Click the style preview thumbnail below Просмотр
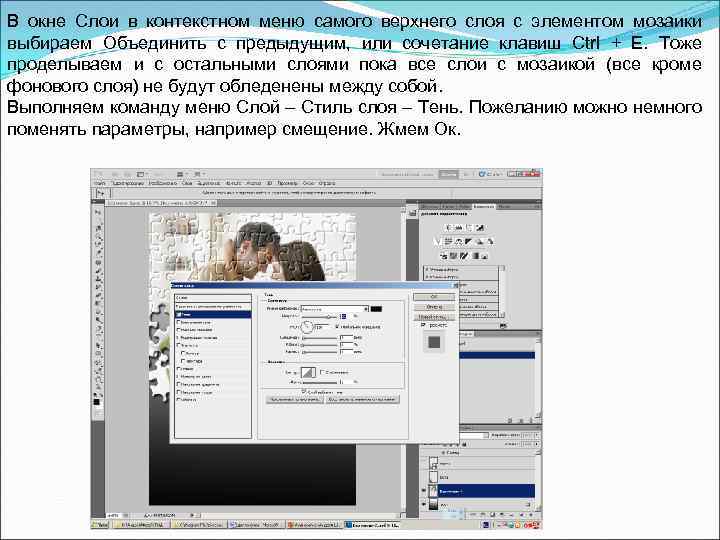 tap(434, 342)
